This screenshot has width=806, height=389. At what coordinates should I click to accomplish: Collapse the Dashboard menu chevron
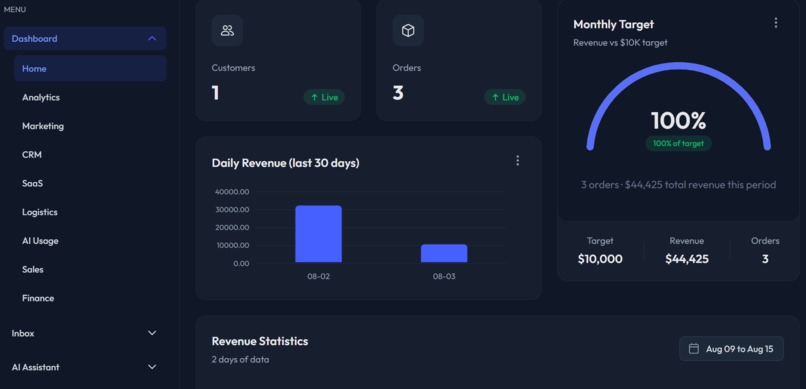(152, 39)
